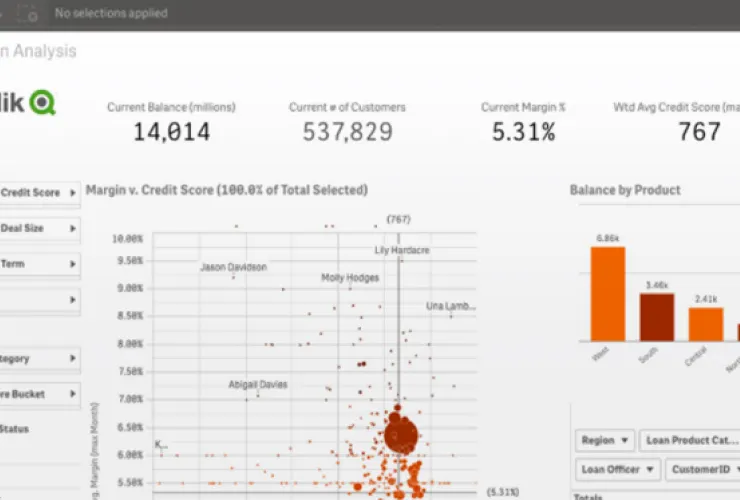This screenshot has height=500, width=740.
Task: Open the Loan Product Cat... dropdown
Action: tap(690, 440)
